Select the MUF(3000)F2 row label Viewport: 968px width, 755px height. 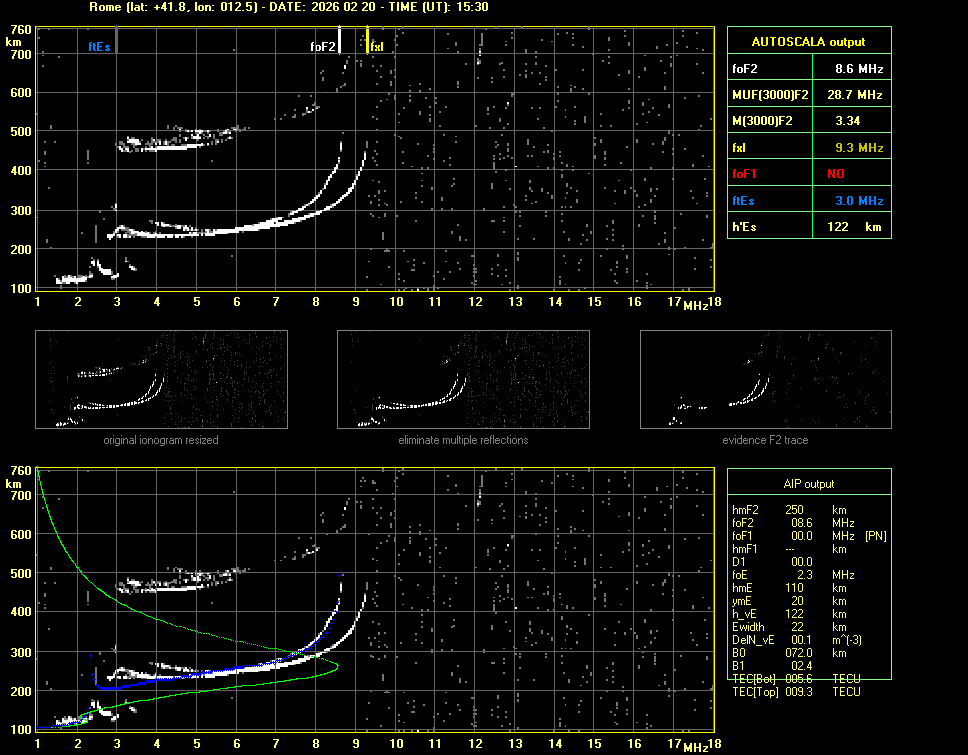(x=770, y=95)
